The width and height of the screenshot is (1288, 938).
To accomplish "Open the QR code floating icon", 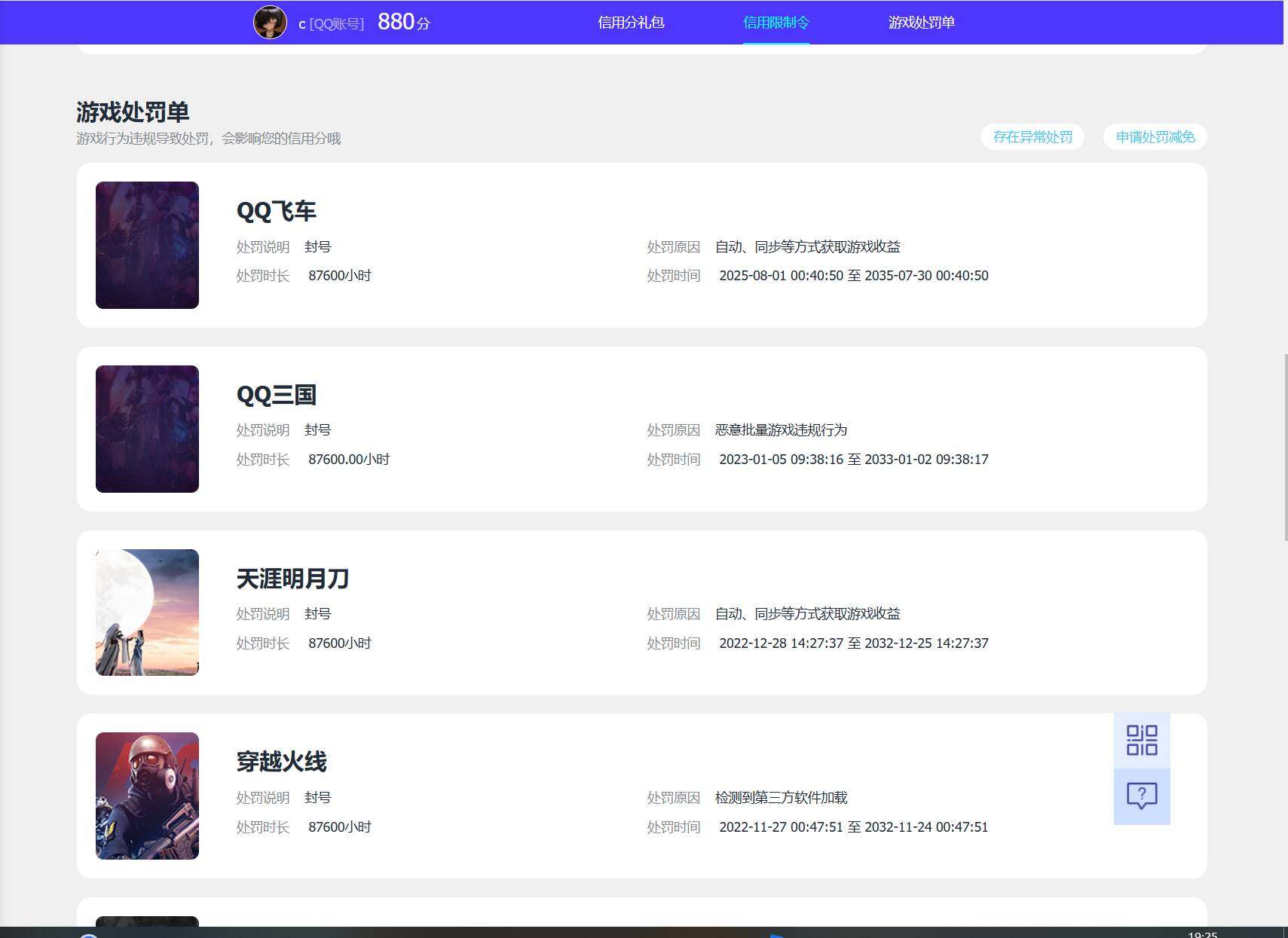I will coord(1142,740).
